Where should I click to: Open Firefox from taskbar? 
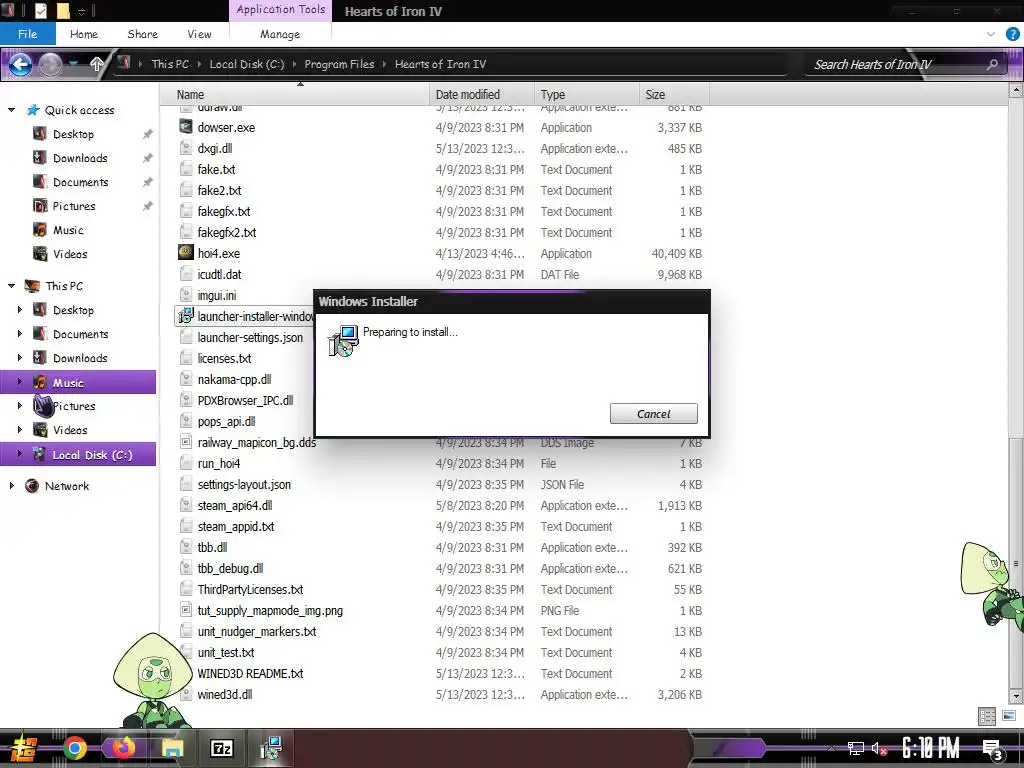123,748
